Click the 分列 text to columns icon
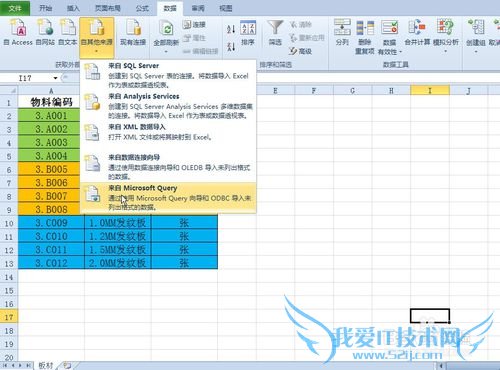The height and width of the screenshot is (370, 500). click(x=342, y=33)
